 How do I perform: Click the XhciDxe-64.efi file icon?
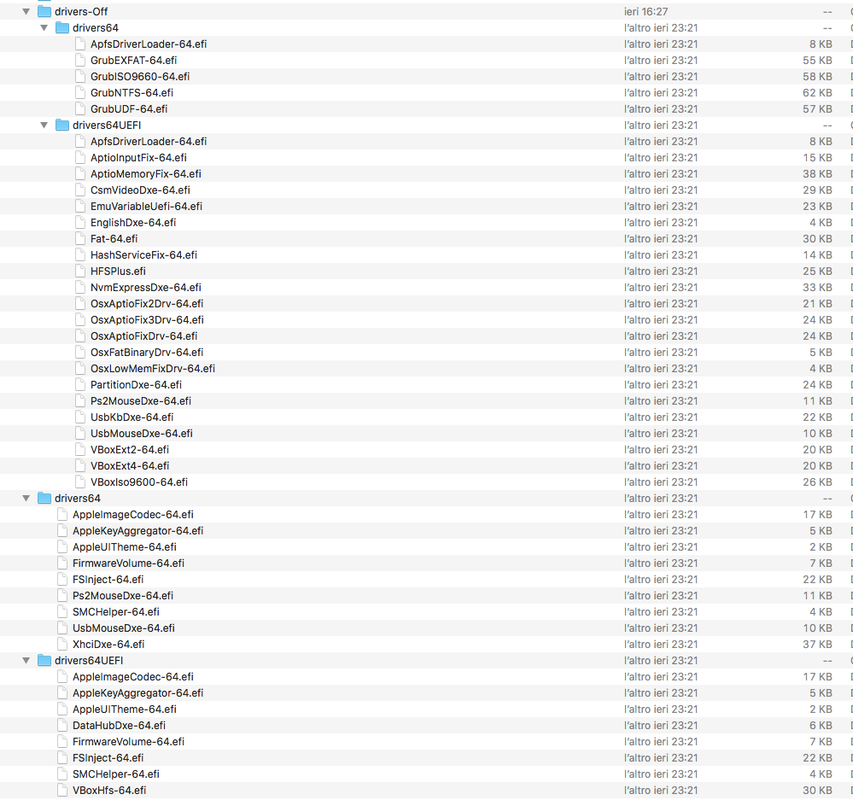click(x=63, y=644)
